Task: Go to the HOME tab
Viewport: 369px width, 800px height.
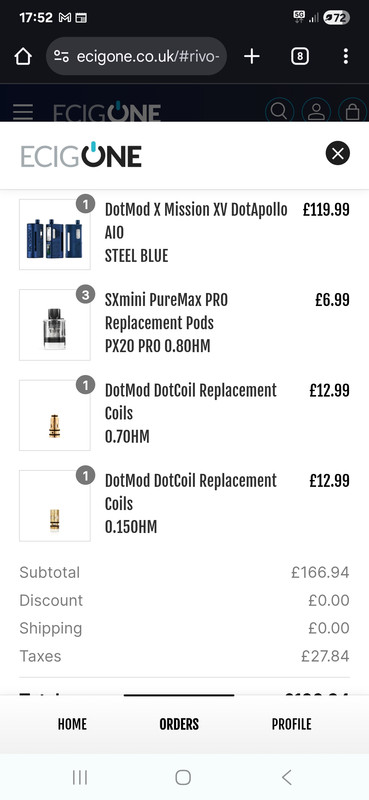Action: (x=72, y=724)
